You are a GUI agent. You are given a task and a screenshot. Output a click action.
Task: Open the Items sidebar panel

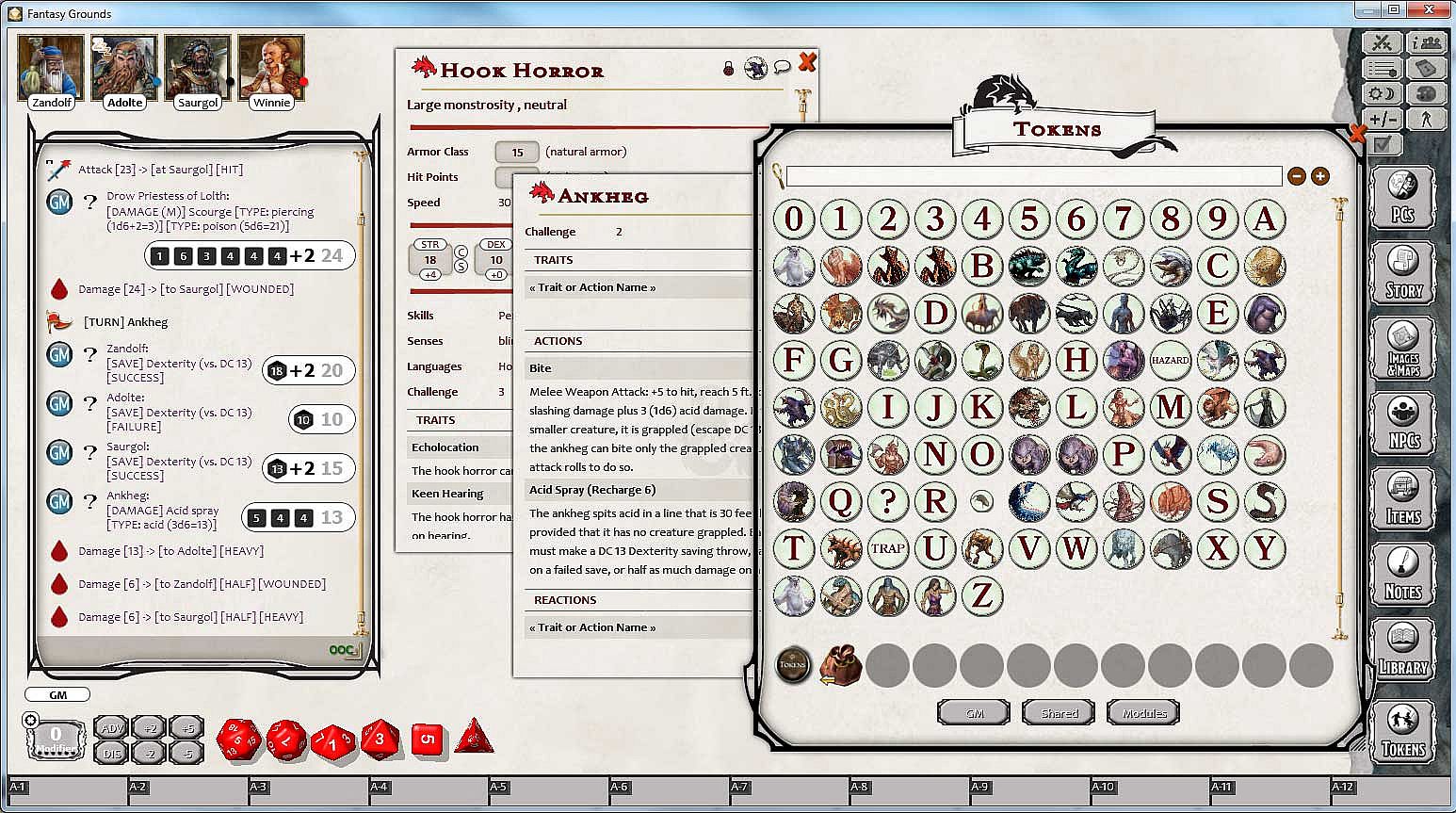point(1402,499)
